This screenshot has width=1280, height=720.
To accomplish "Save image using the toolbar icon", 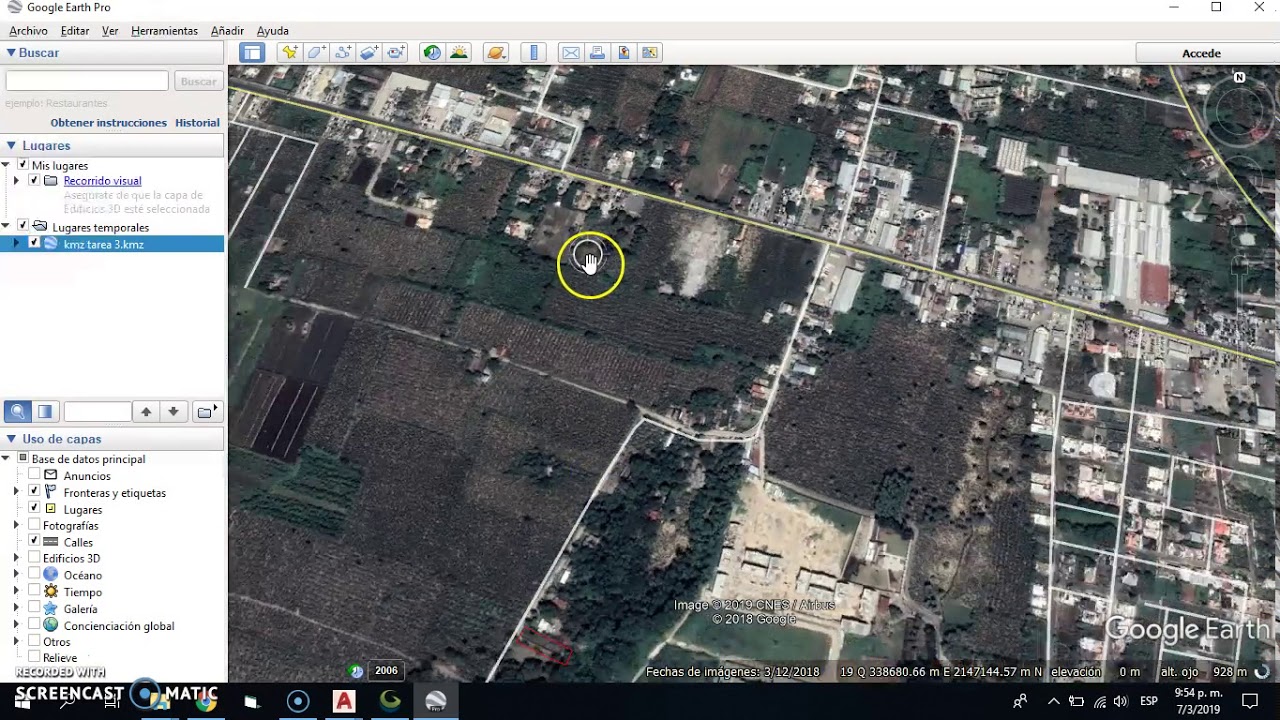I will coord(624,53).
